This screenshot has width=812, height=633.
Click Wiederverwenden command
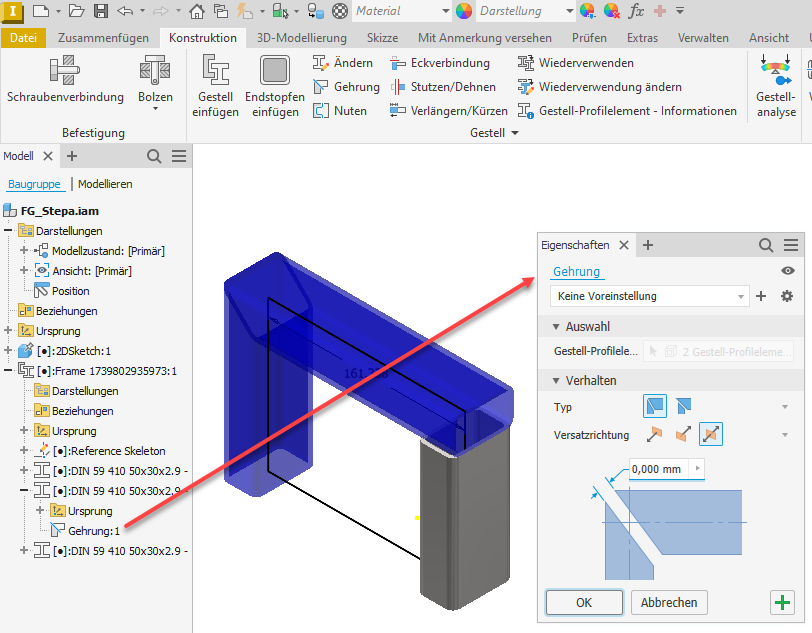(x=575, y=63)
